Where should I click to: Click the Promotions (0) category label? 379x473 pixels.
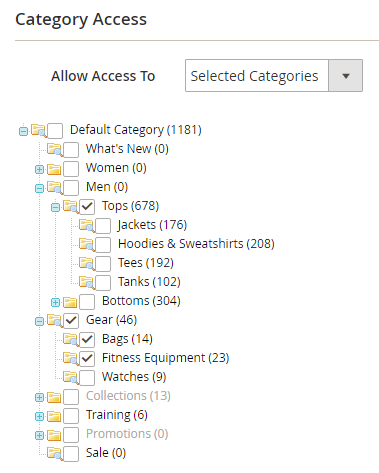coord(127,434)
